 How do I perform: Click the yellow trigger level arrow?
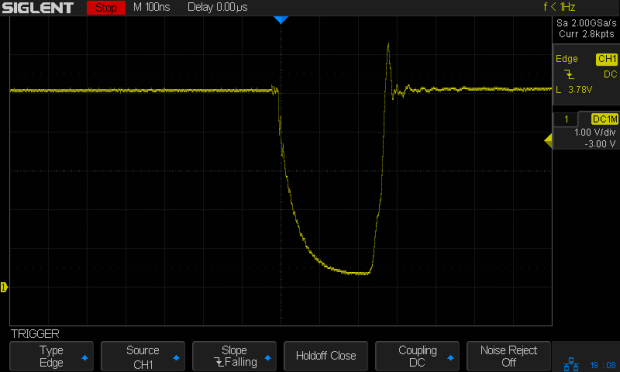[548, 141]
